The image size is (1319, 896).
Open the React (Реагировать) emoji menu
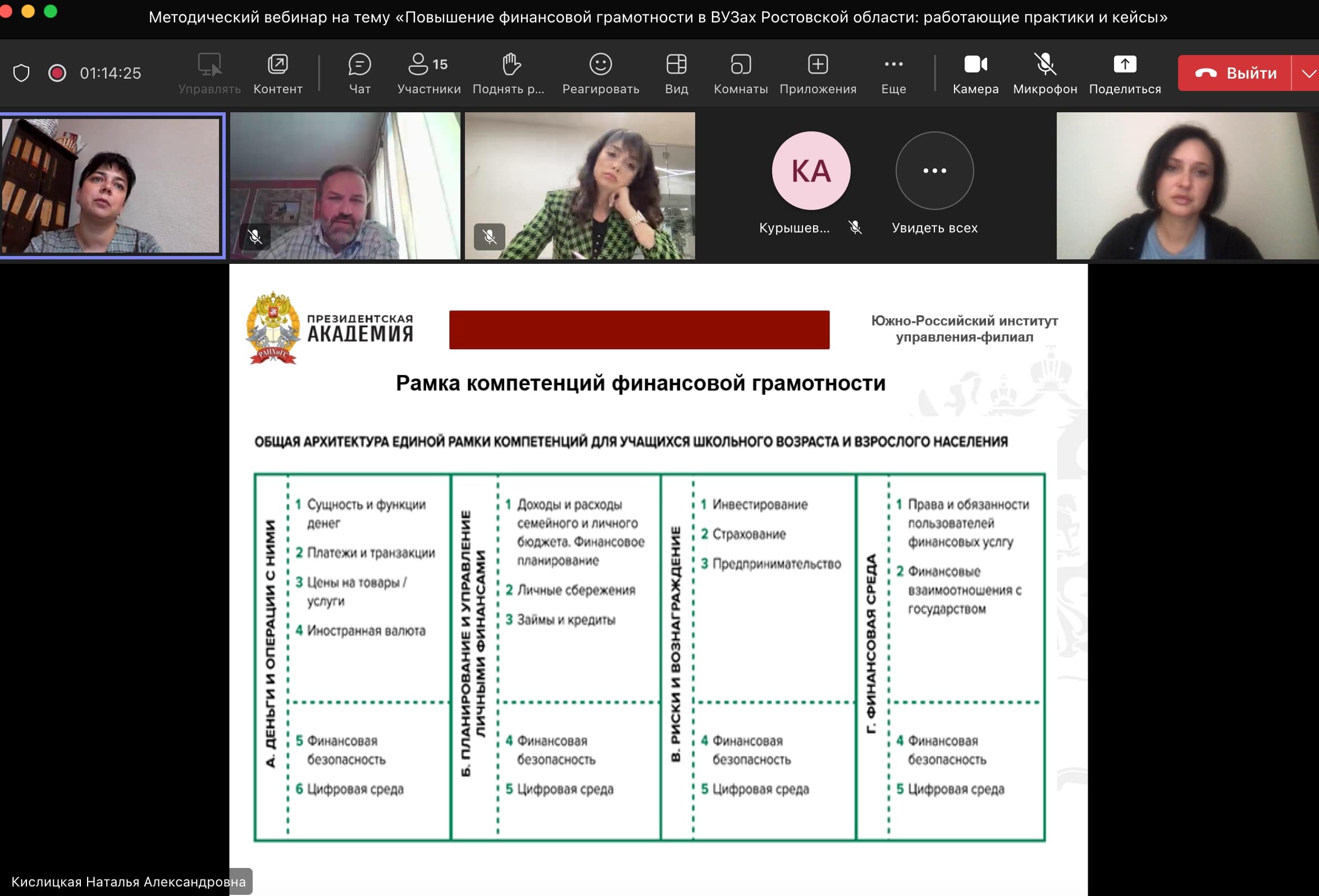tap(600, 72)
